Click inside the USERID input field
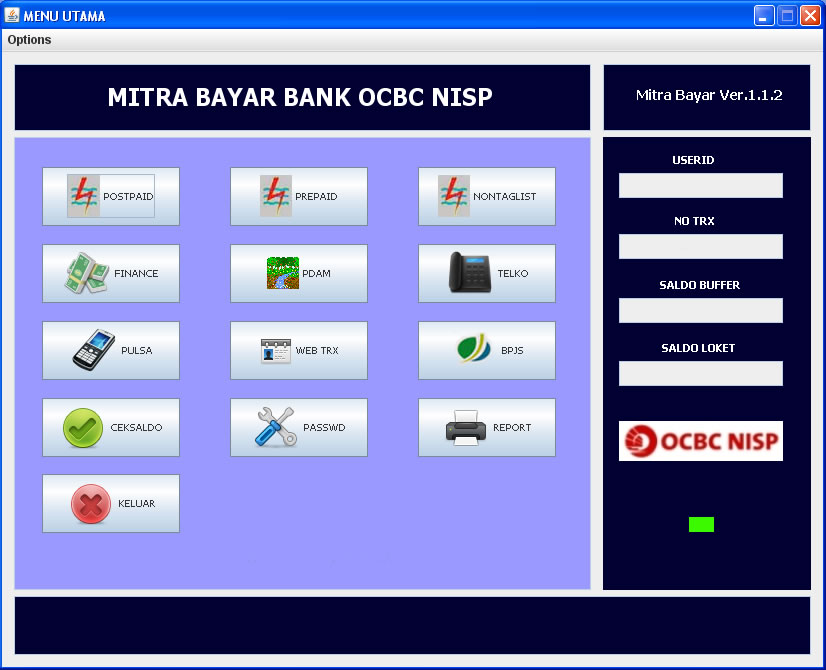 pyautogui.click(x=700, y=185)
